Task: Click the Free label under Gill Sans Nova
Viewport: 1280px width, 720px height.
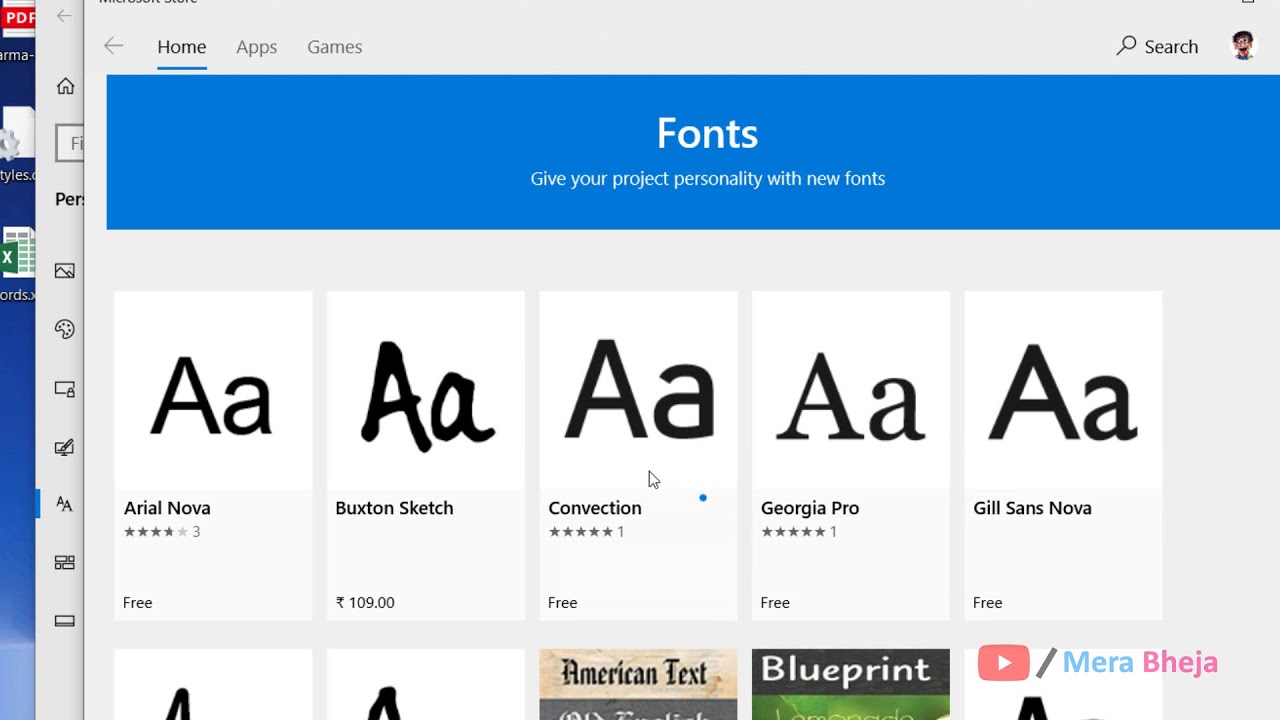Action: [987, 603]
